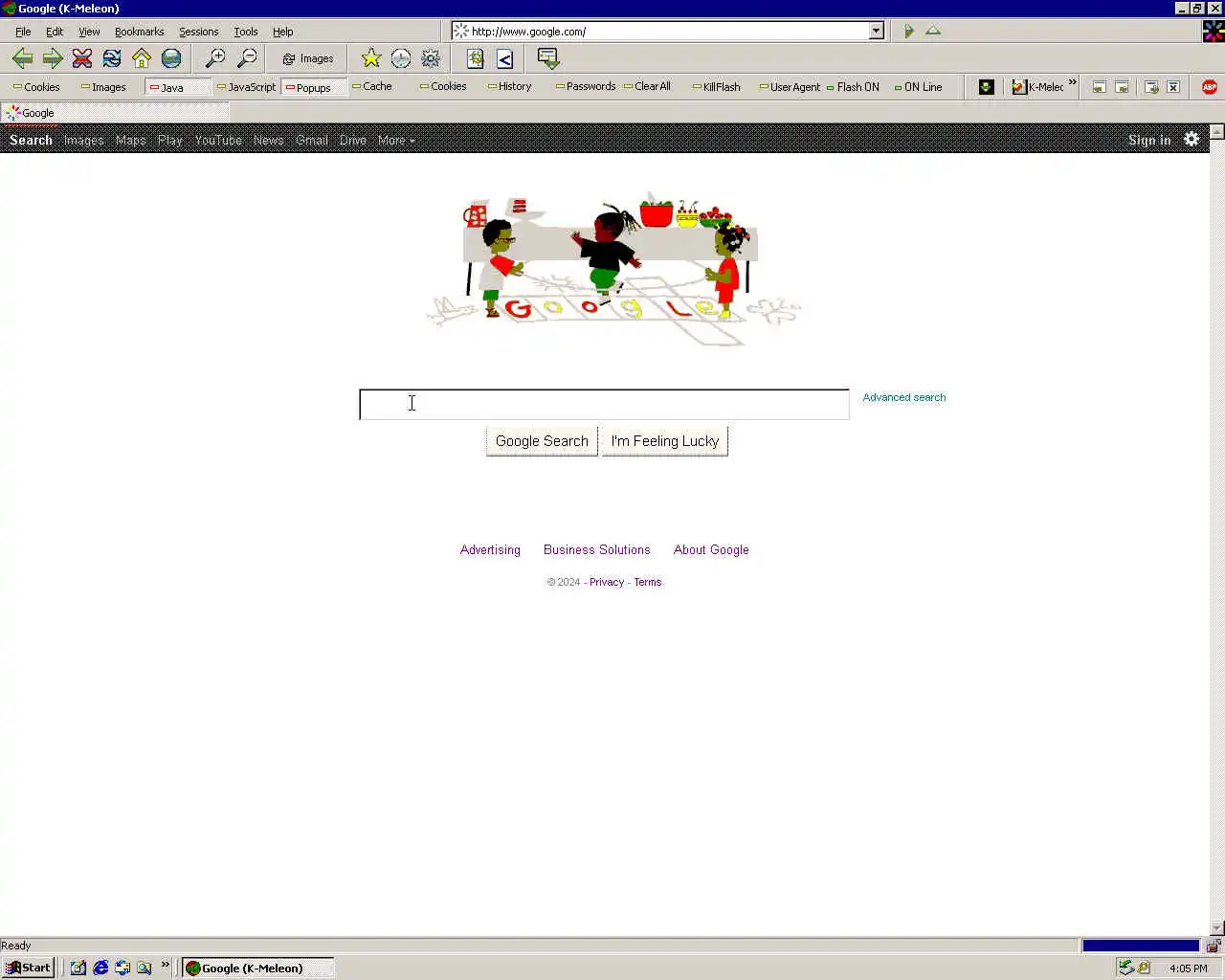Click the previous-tab window icon

tap(1100, 87)
